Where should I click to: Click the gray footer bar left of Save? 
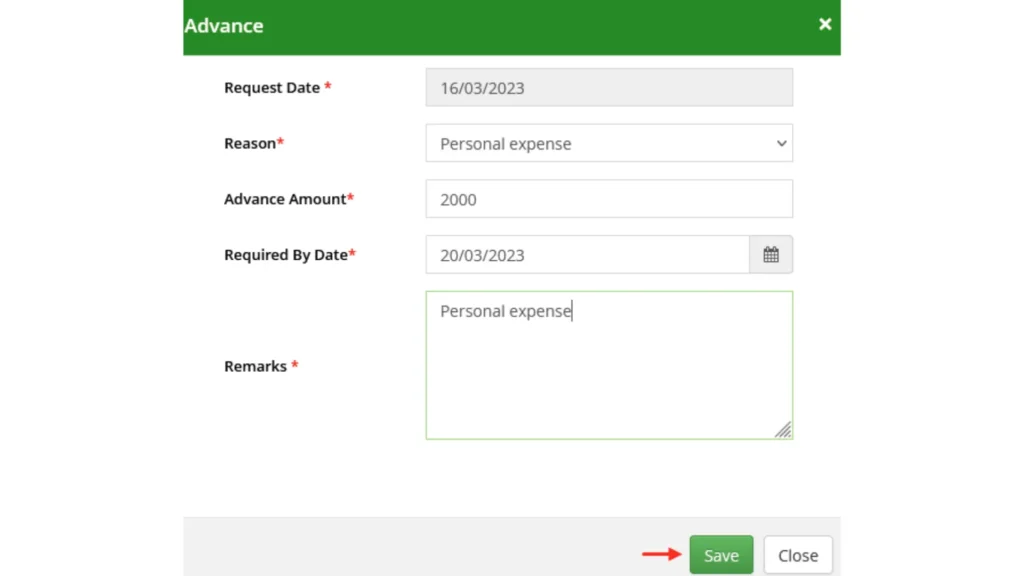point(400,548)
